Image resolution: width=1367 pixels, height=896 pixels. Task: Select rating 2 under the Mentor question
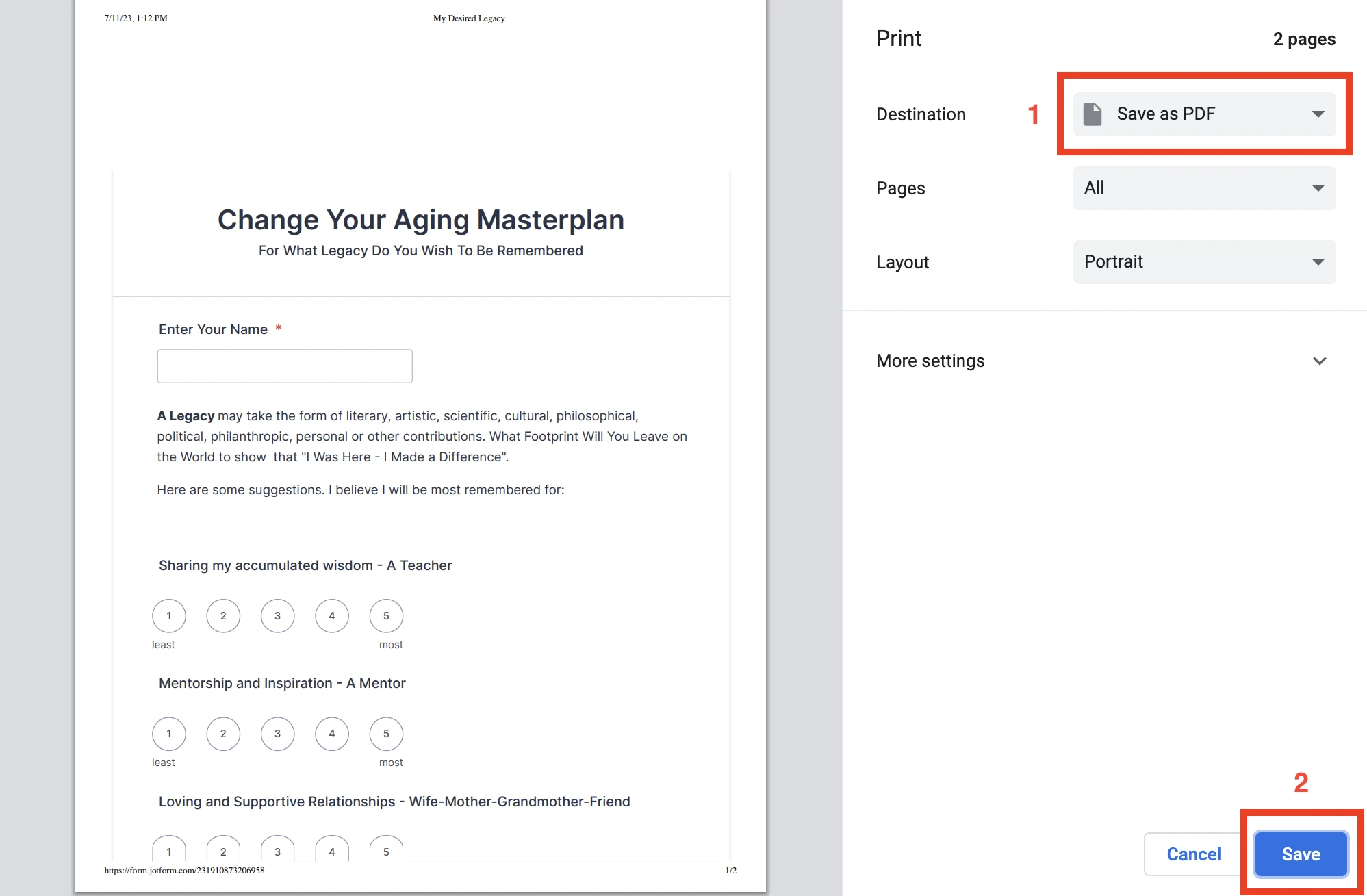[x=223, y=733]
